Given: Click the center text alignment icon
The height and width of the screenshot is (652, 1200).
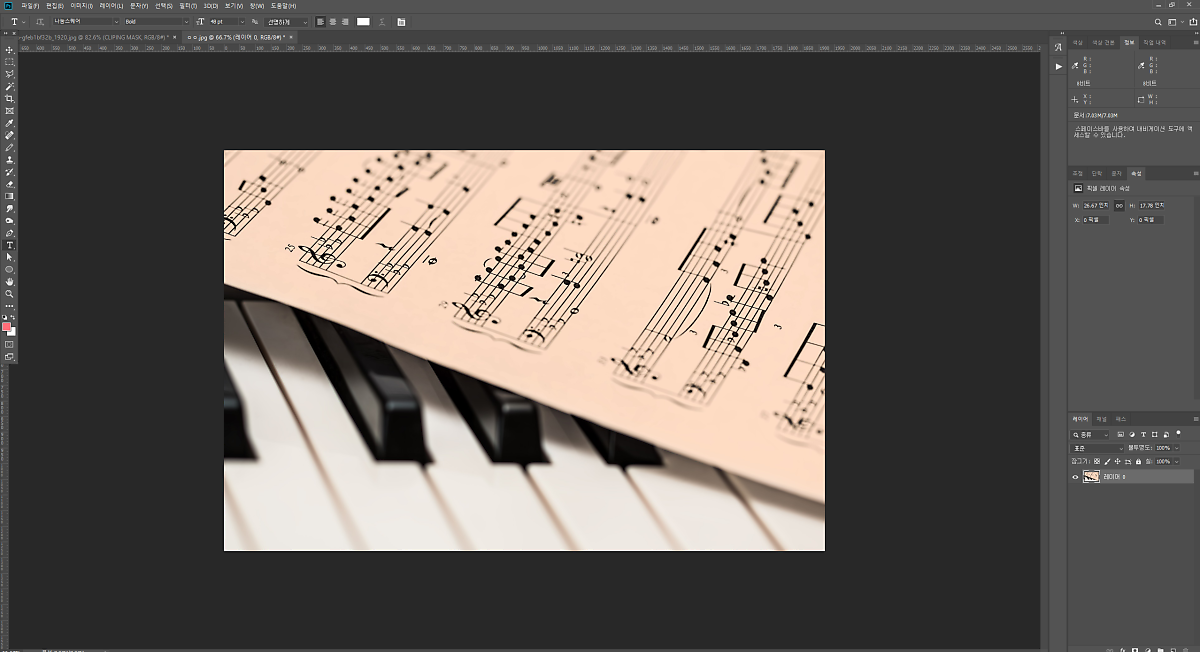Looking at the screenshot, I should [x=333, y=21].
